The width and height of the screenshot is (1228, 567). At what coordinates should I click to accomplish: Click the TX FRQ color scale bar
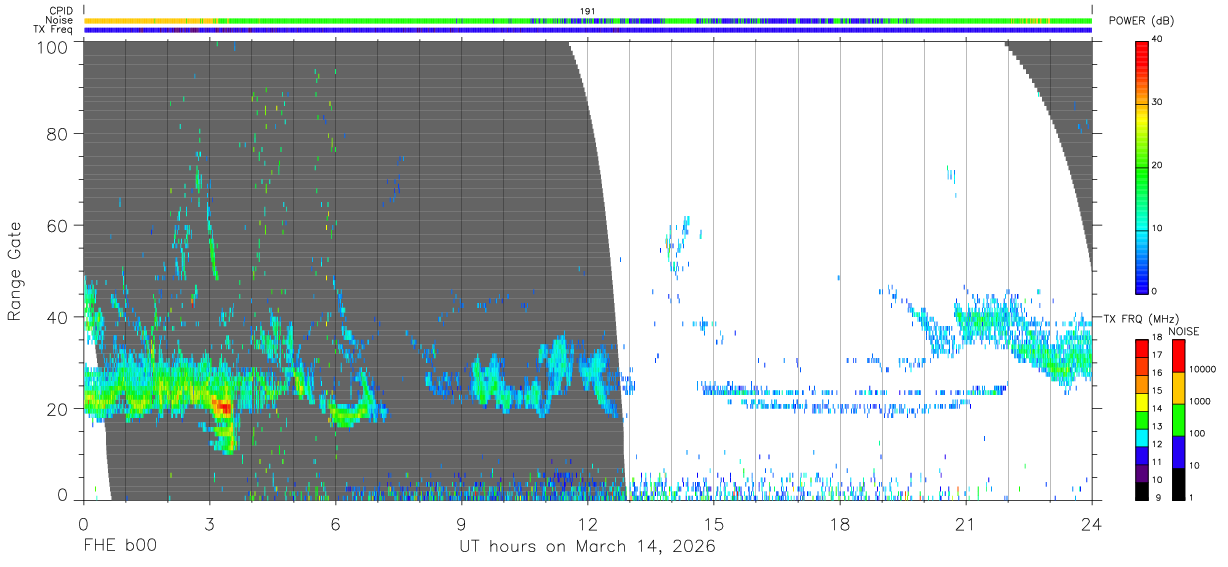(x=1142, y=419)
